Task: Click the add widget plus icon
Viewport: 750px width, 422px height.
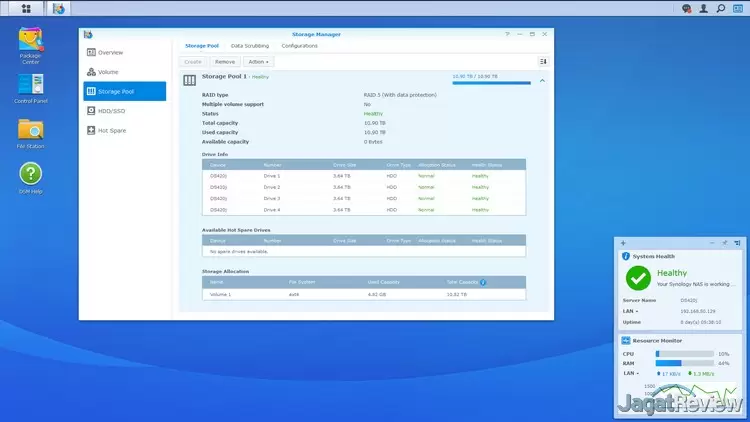Action: [623, 243]
